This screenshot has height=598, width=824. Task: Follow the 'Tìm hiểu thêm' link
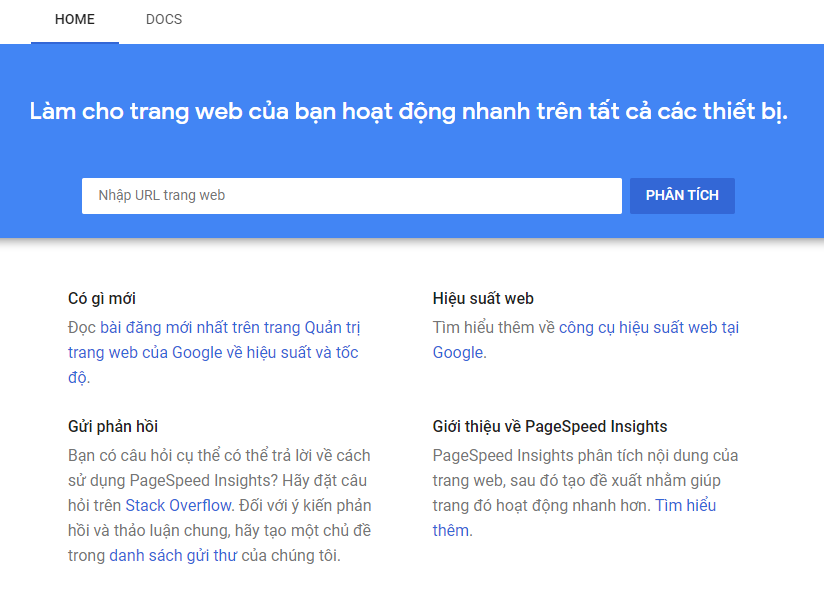click(685, 506)
